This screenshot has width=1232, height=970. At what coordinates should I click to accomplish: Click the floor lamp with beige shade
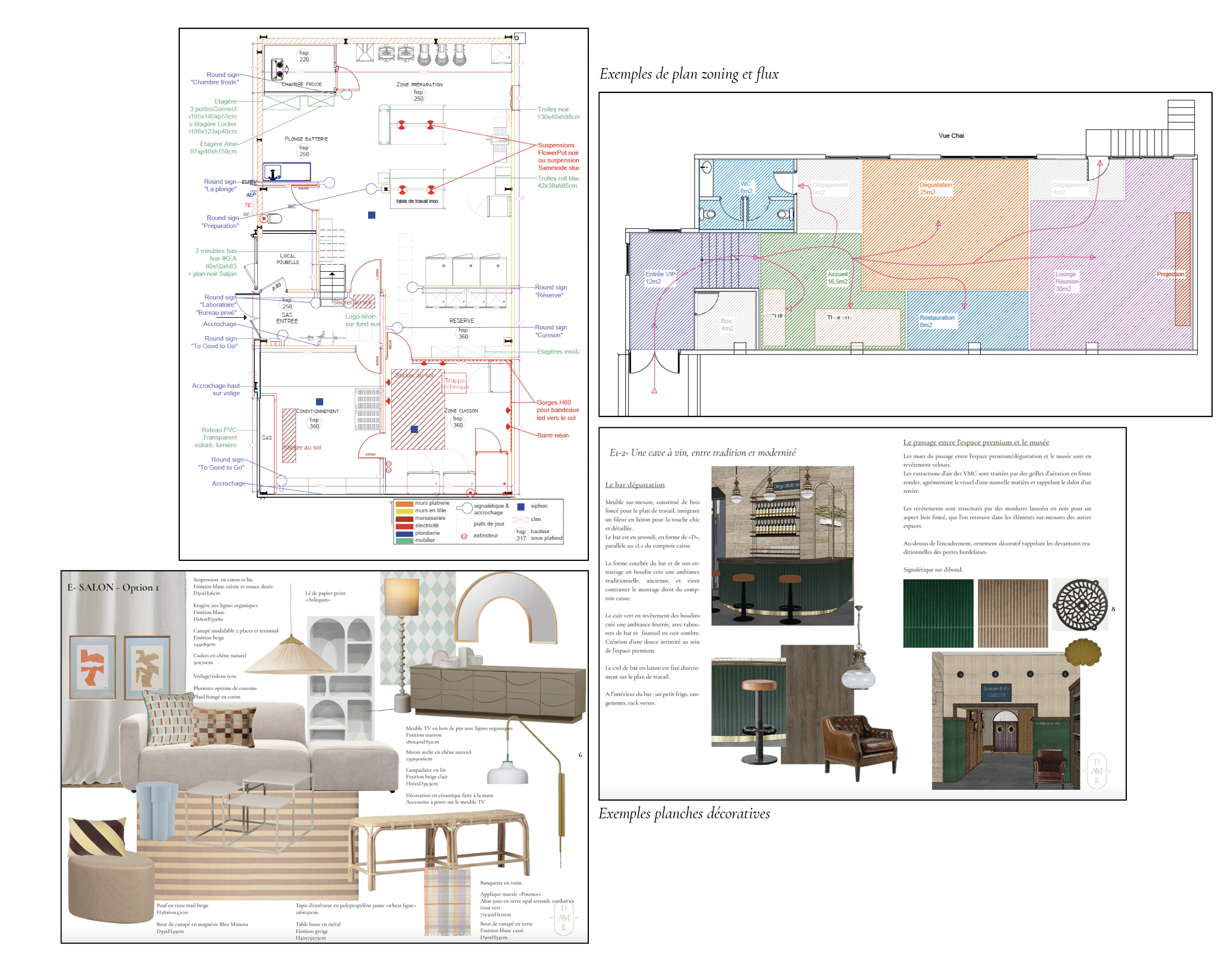point(402,645)
